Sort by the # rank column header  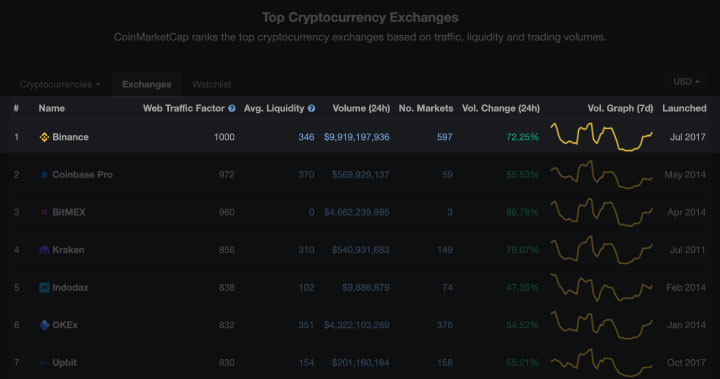16,108
